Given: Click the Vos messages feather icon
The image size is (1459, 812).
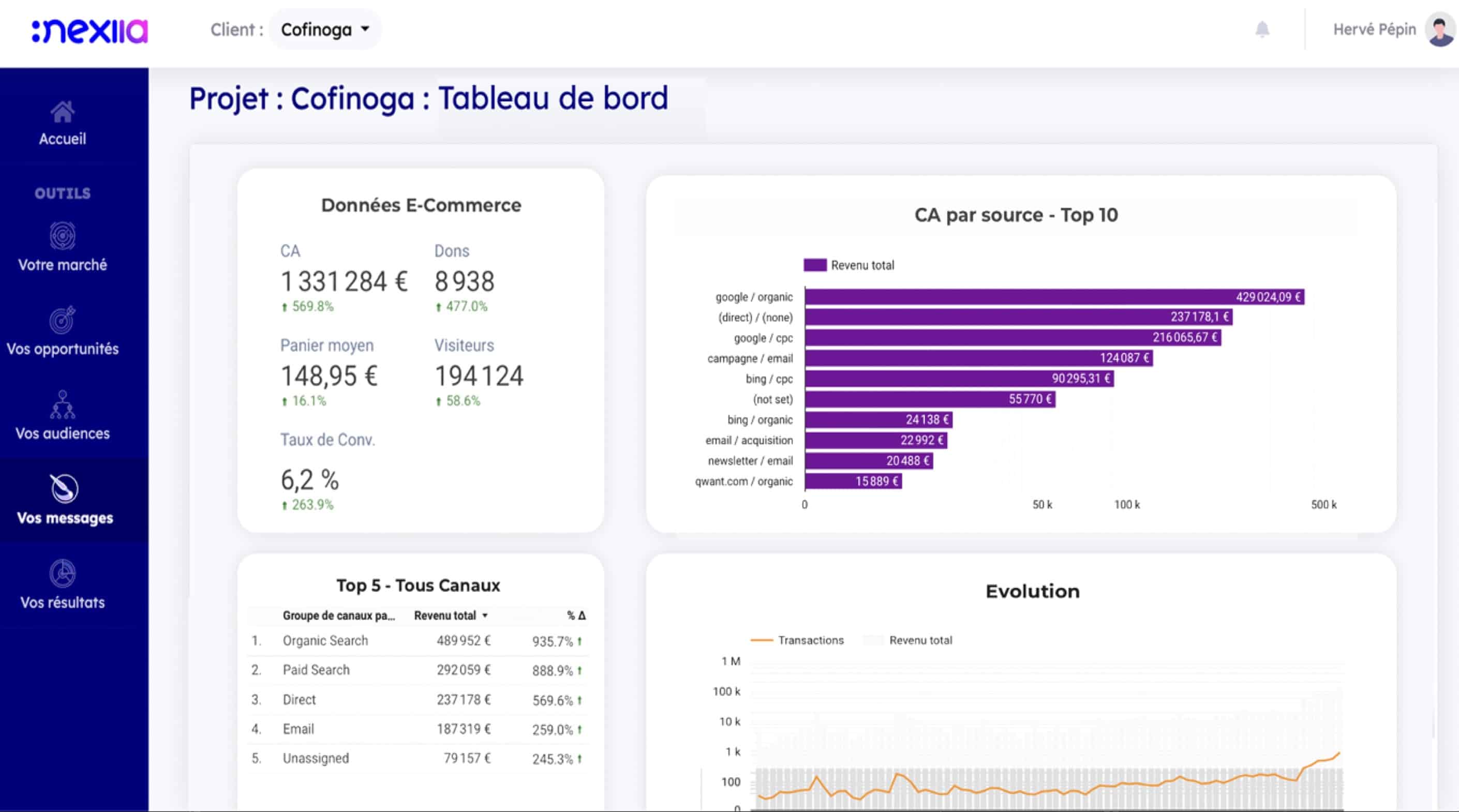Looking at the screenshot, I should (65, 488).
